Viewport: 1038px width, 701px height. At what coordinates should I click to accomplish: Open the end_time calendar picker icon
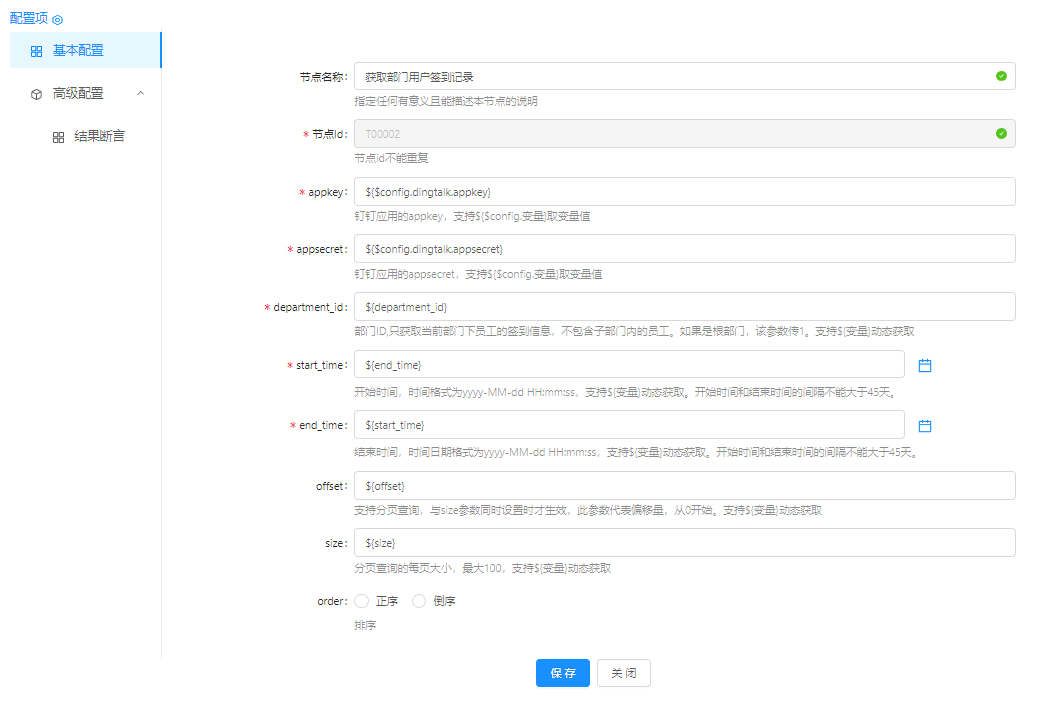[925, 426]
